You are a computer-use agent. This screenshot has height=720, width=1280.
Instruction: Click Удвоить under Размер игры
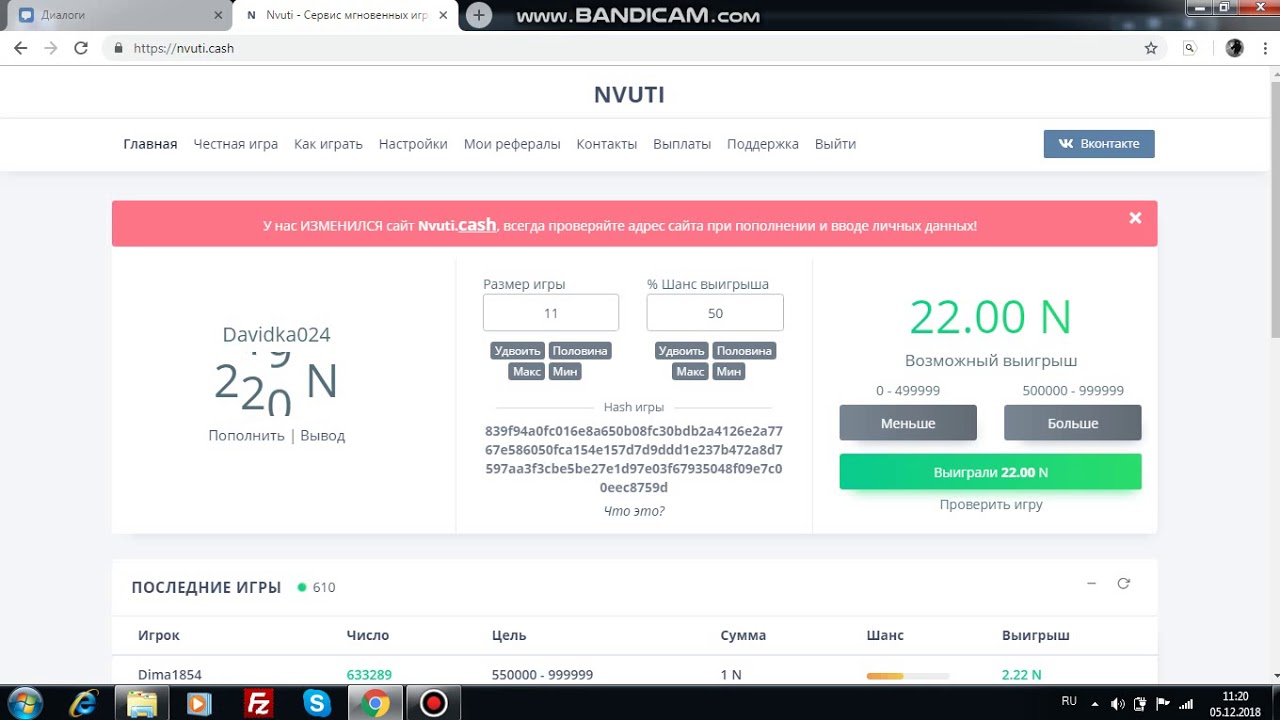pyautogui.click(x=518, y=351)
